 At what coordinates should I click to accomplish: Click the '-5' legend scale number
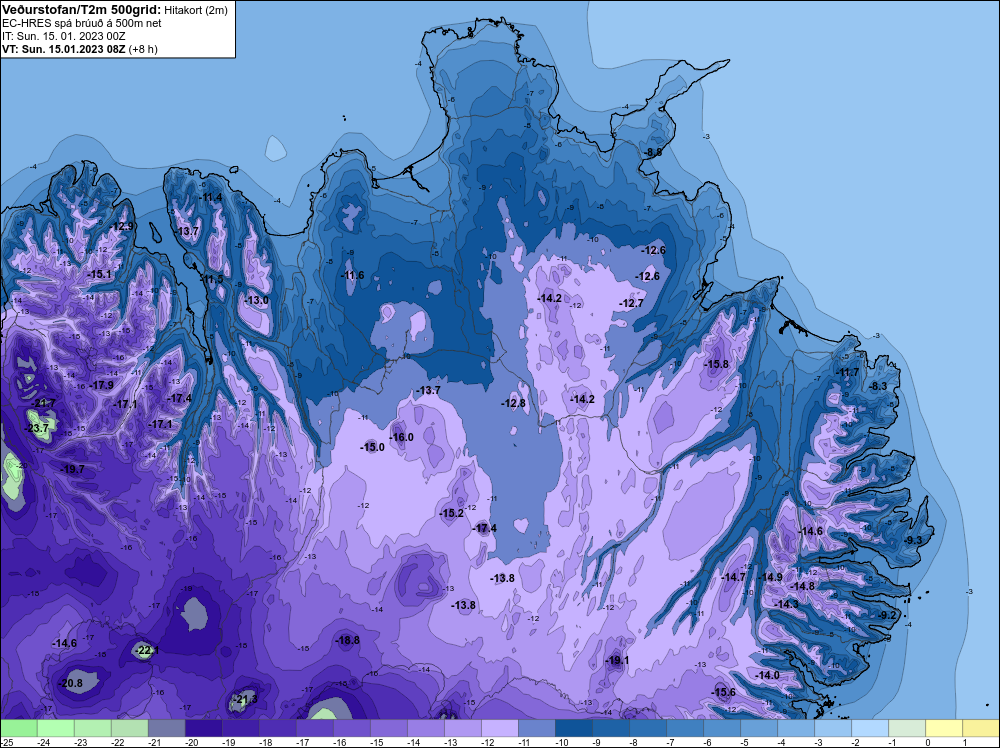tap(744, 742)
